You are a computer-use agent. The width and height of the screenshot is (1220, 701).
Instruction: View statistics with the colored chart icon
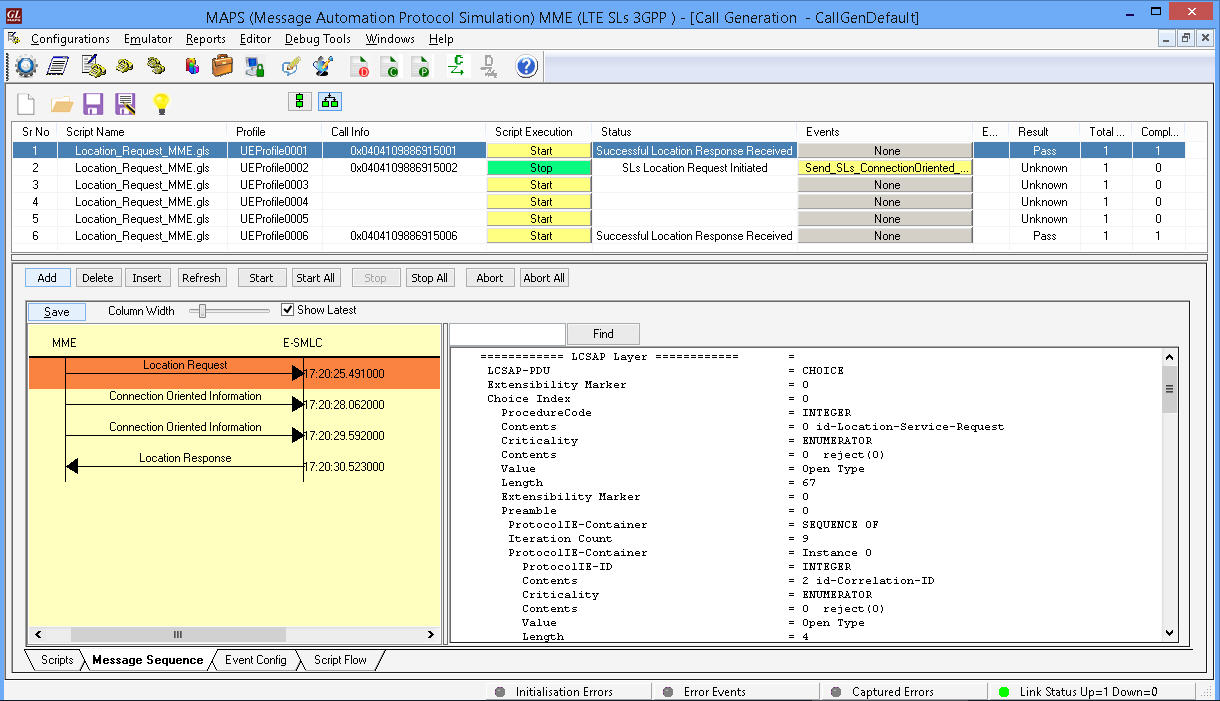tap(190, 66)
